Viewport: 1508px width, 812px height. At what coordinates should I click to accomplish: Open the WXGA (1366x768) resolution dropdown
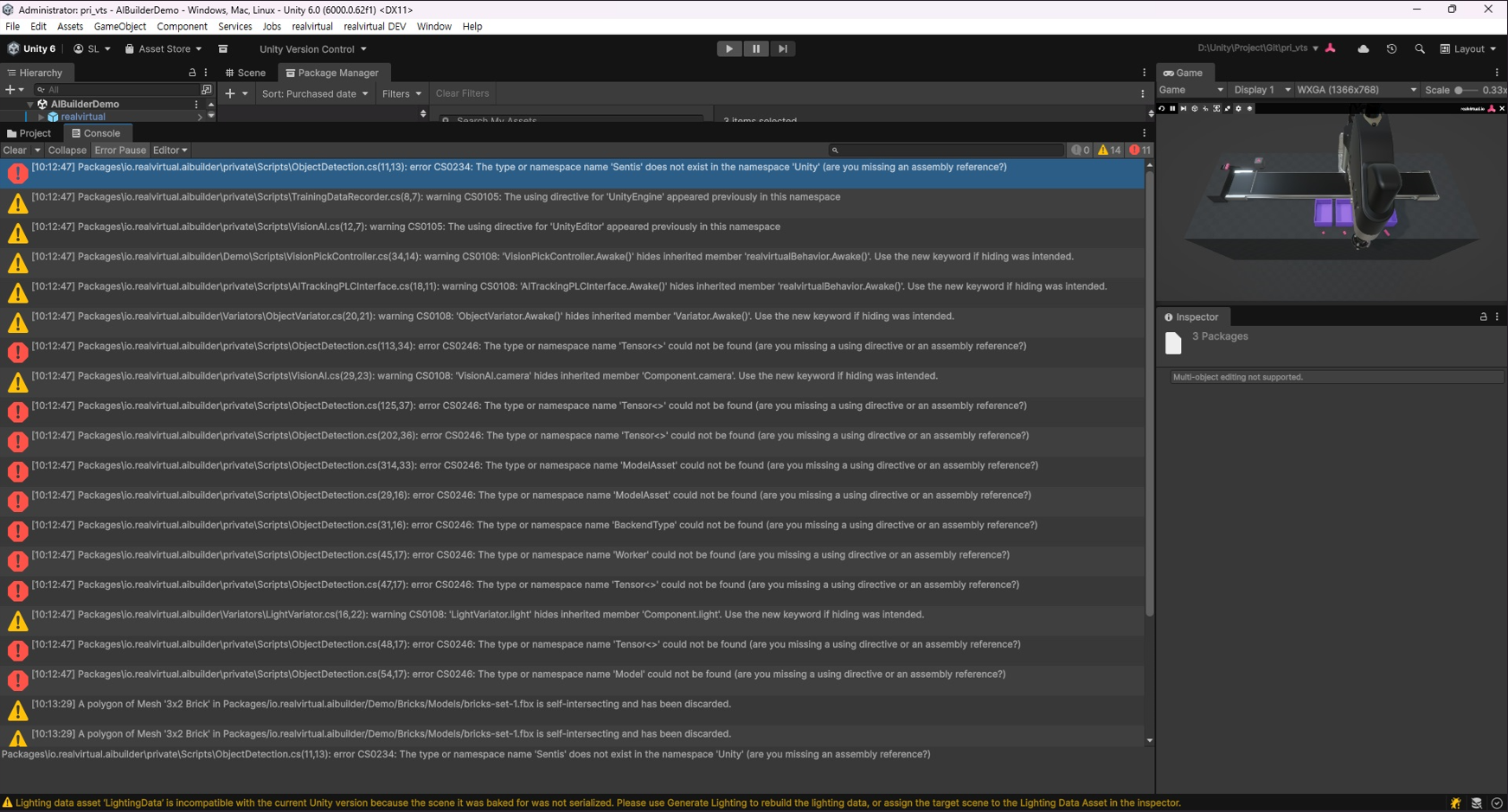coord(1356,90)
